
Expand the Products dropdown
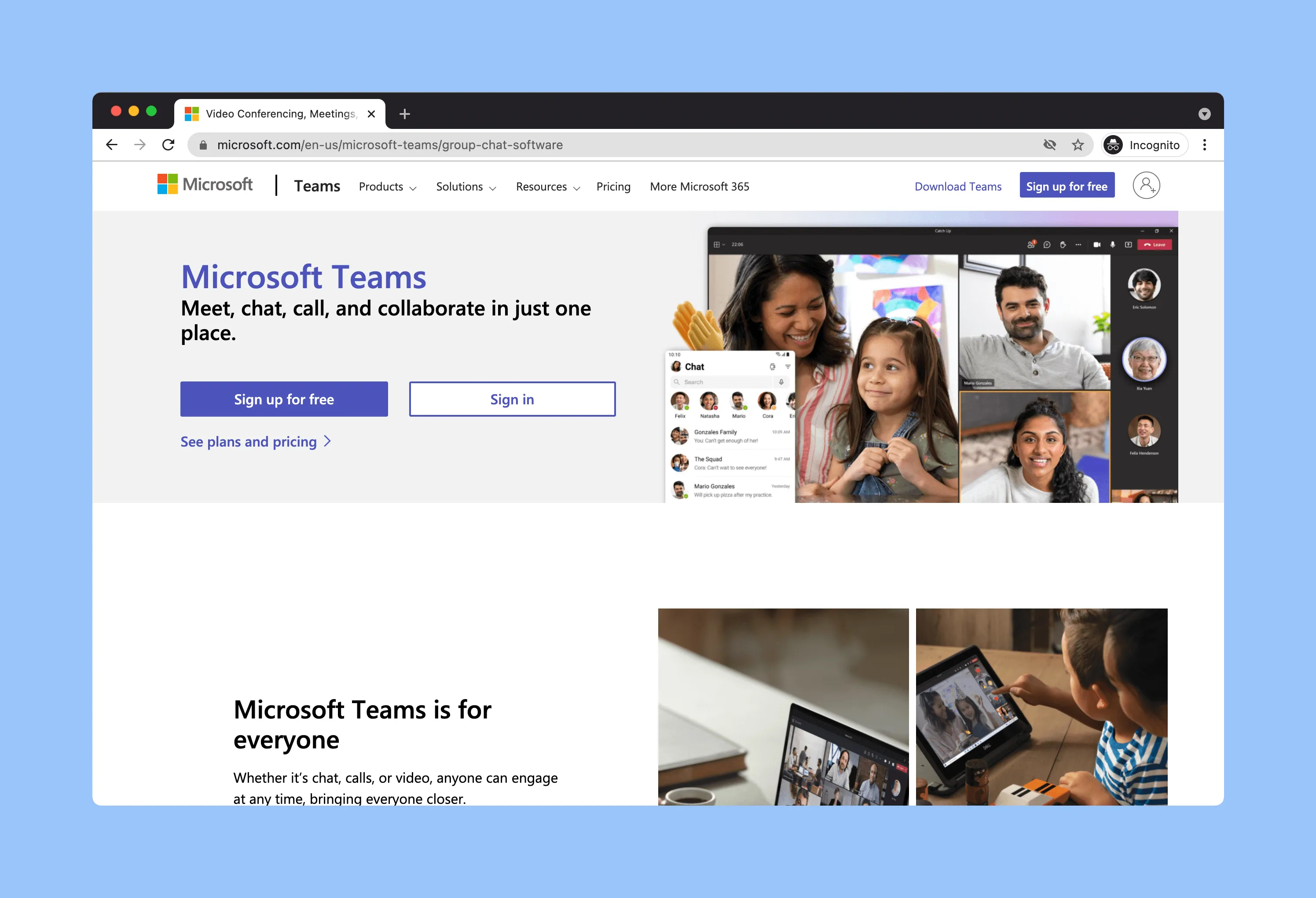point(387,187)
